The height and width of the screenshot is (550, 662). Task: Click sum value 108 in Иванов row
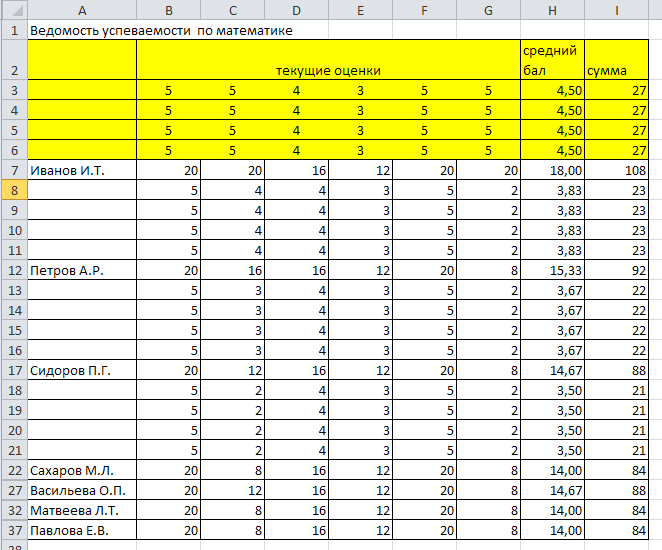point(617,171)
